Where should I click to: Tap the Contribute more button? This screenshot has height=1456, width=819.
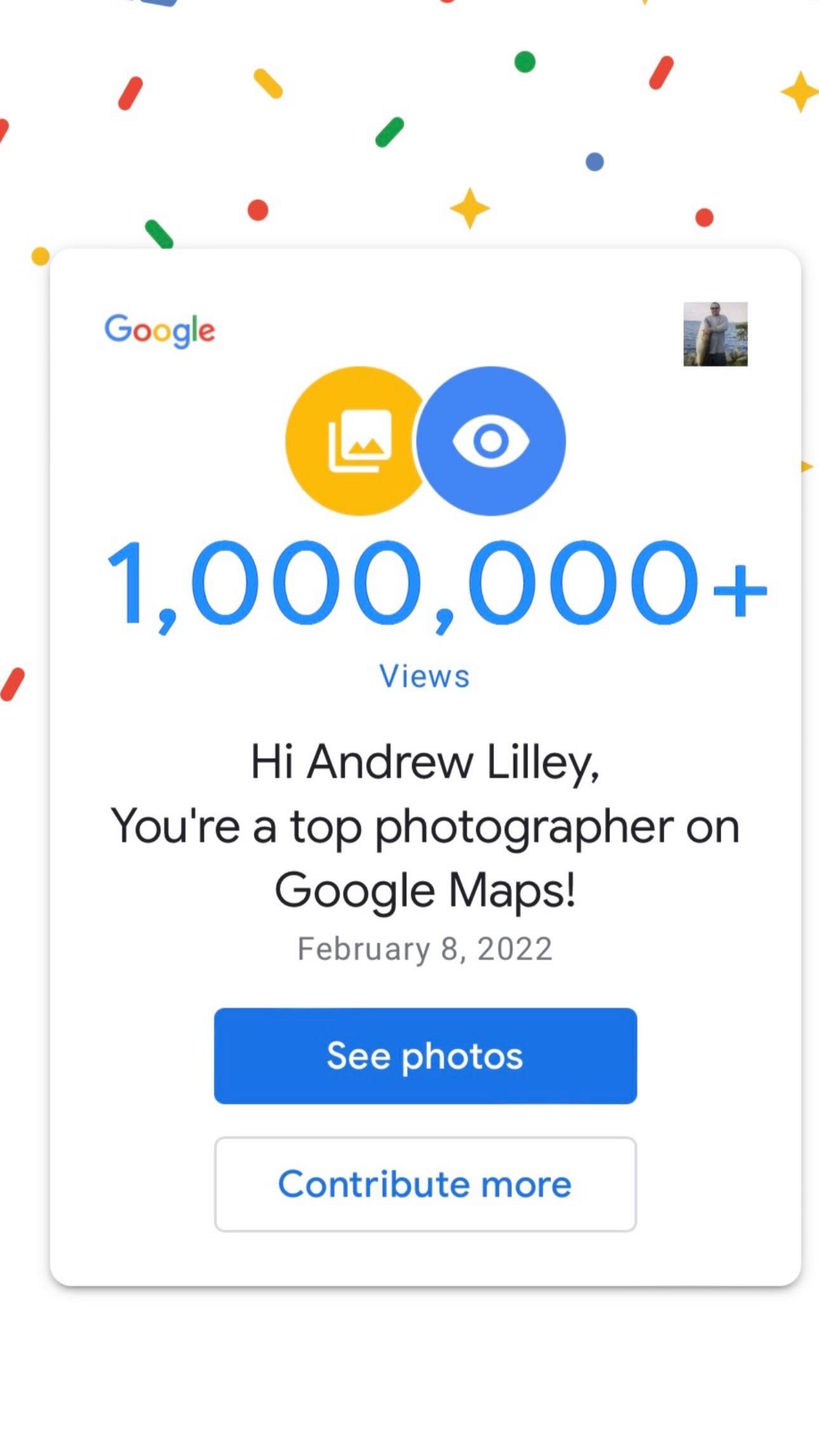(x=425, y=1184)
